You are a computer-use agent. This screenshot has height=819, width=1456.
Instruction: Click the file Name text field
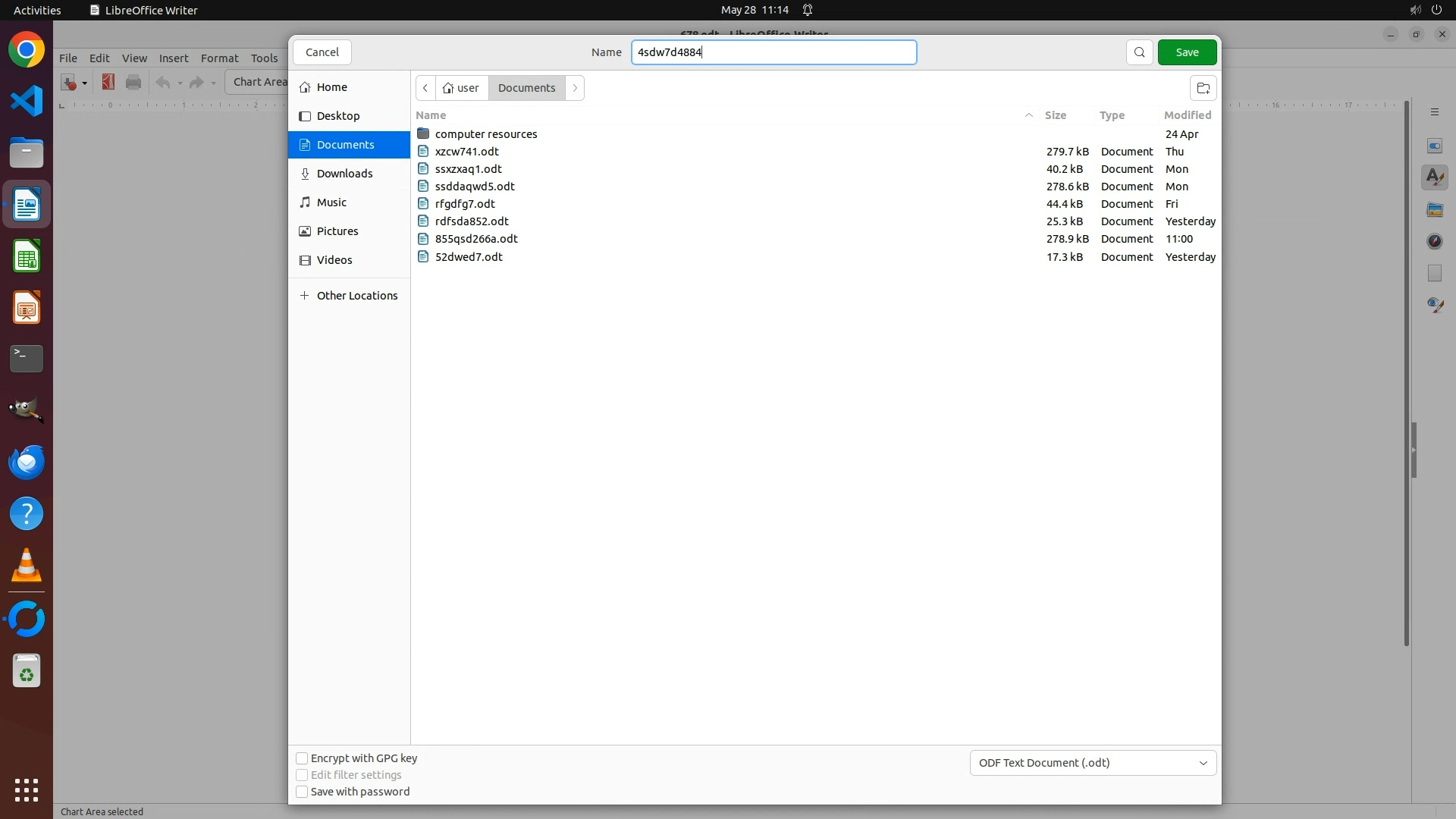click(773, 52)
